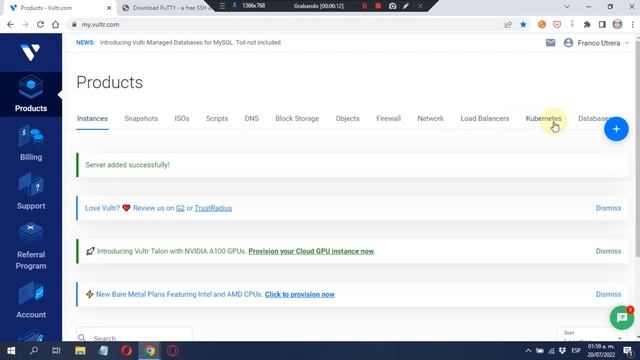Switch to the ISOs tab

pos(182,118)
